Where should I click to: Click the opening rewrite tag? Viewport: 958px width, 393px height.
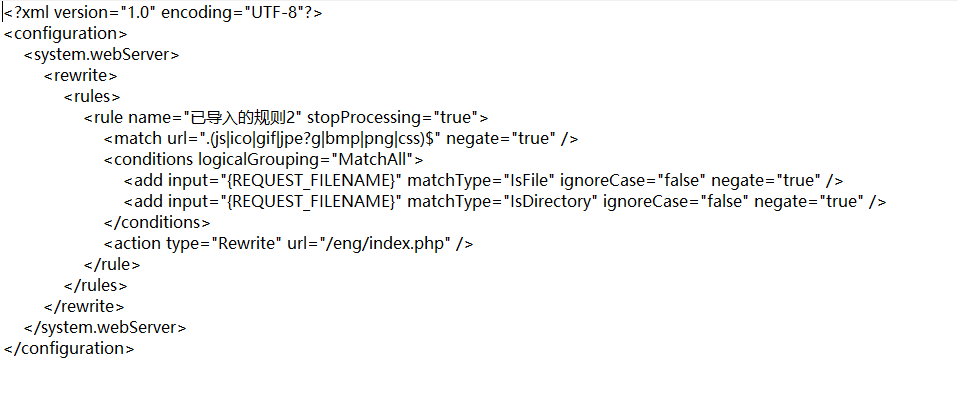pyautogui.click(x=80, y=76)
